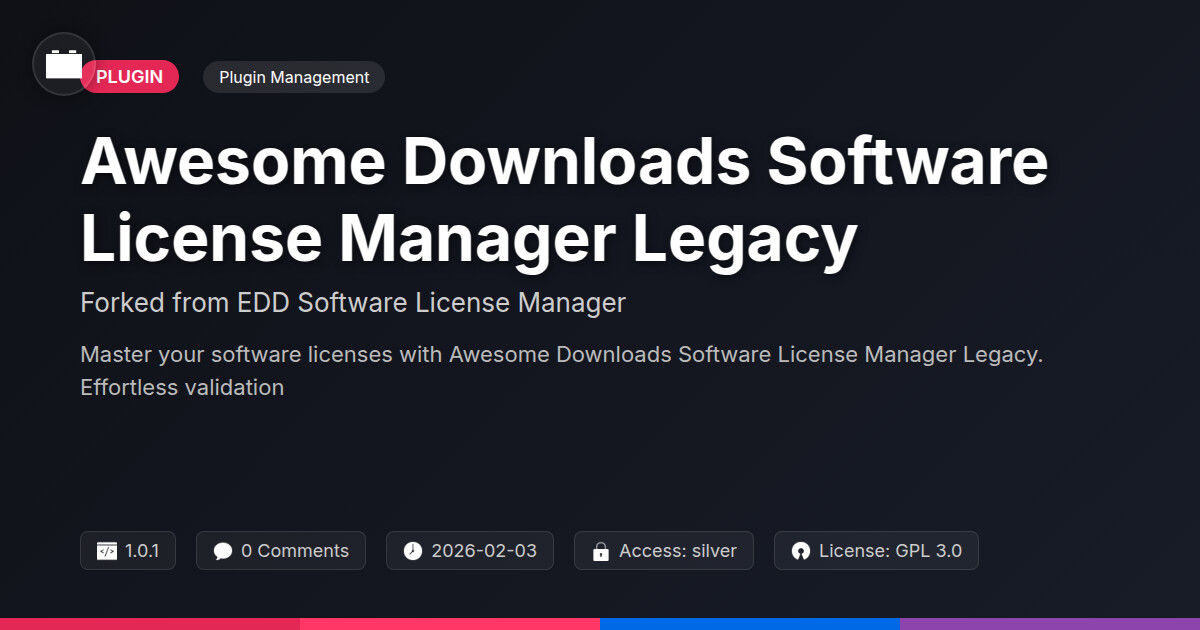The height and width of the screenshot is (630, 1200).
Task: Click the pink bottom bar segment
Action: [450, 623]
